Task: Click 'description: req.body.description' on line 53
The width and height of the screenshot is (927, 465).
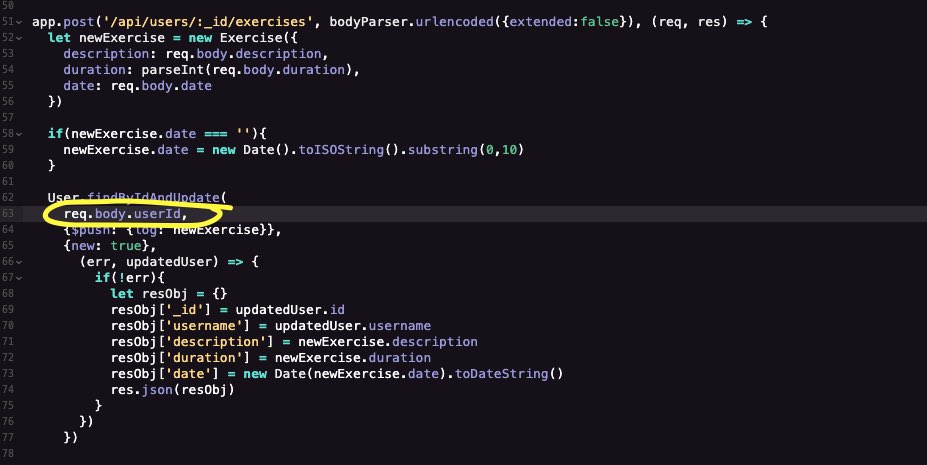Action: (x=192, y=54)
